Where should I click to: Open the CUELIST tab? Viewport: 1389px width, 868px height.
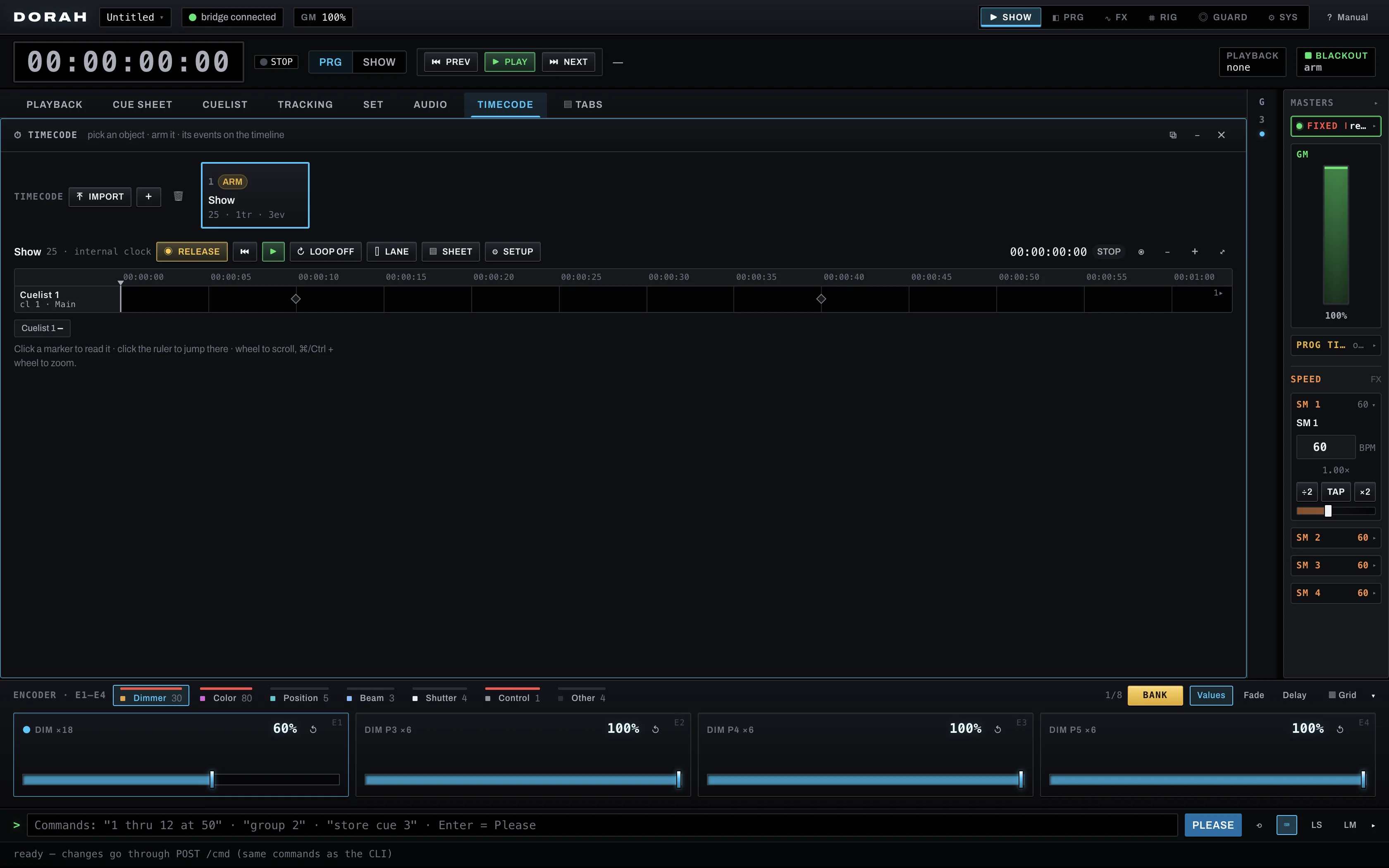[x=224, y=105]
